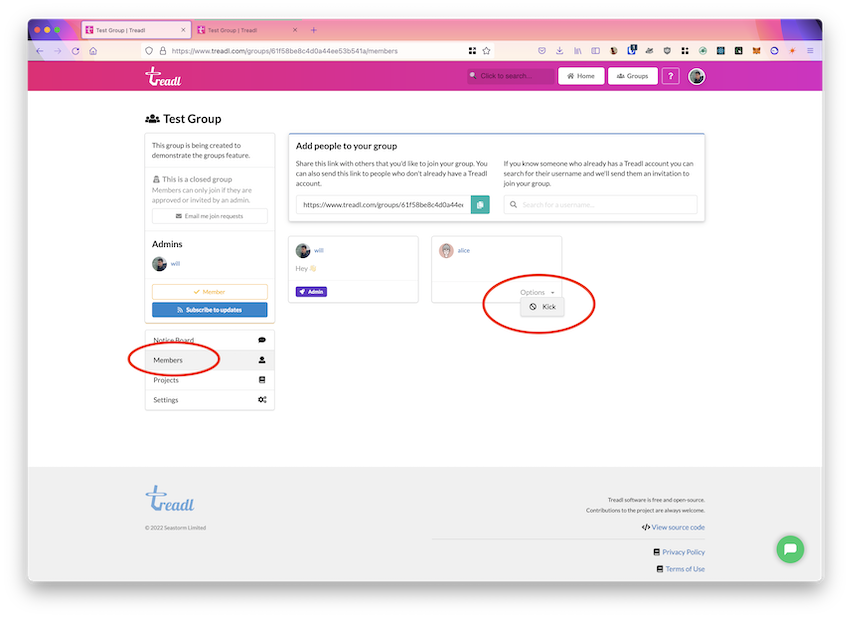Screen dimensions: 850x618
Task: Click will's avatar in the Admins section
Action: [159, 264]
